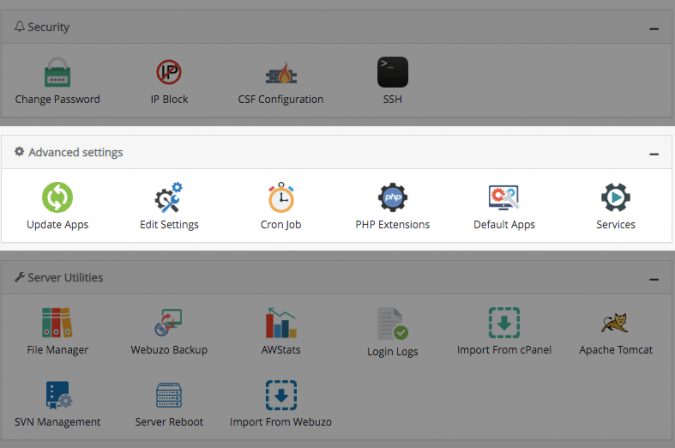Open the Change Password icon
Viewport: 675px width, 448px height.
[x=57, y=73]
